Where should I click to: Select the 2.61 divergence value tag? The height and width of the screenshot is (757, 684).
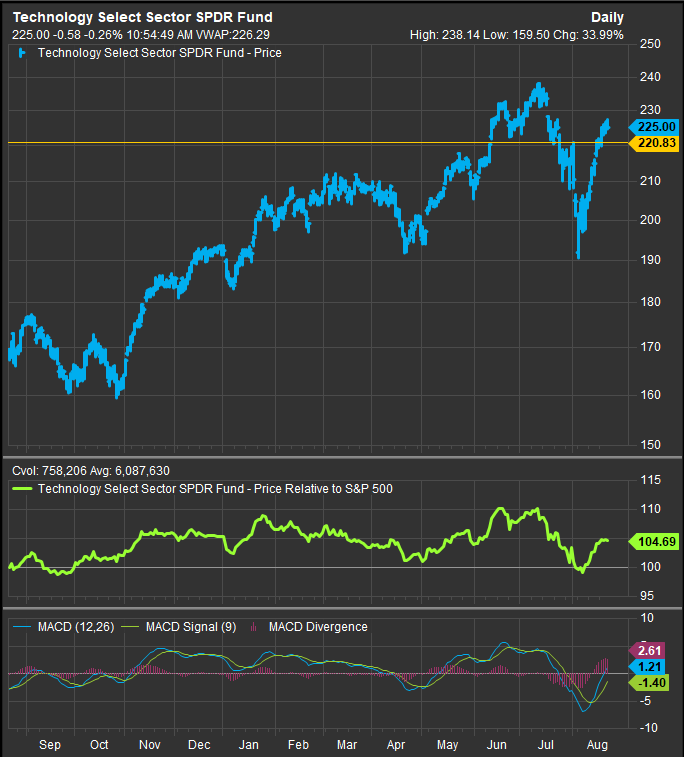point(648,650)
